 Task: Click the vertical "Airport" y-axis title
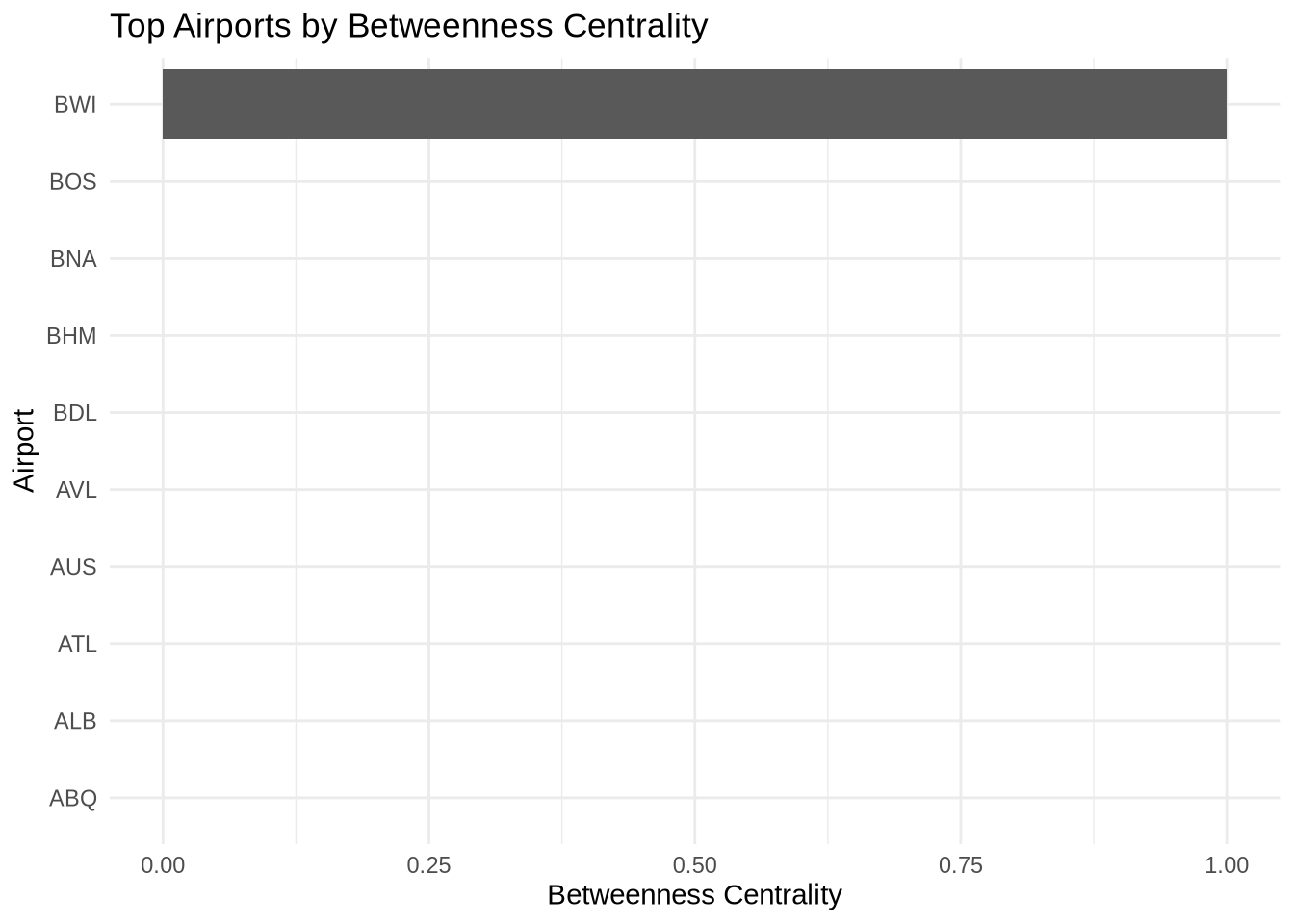(x=25, y=450)
